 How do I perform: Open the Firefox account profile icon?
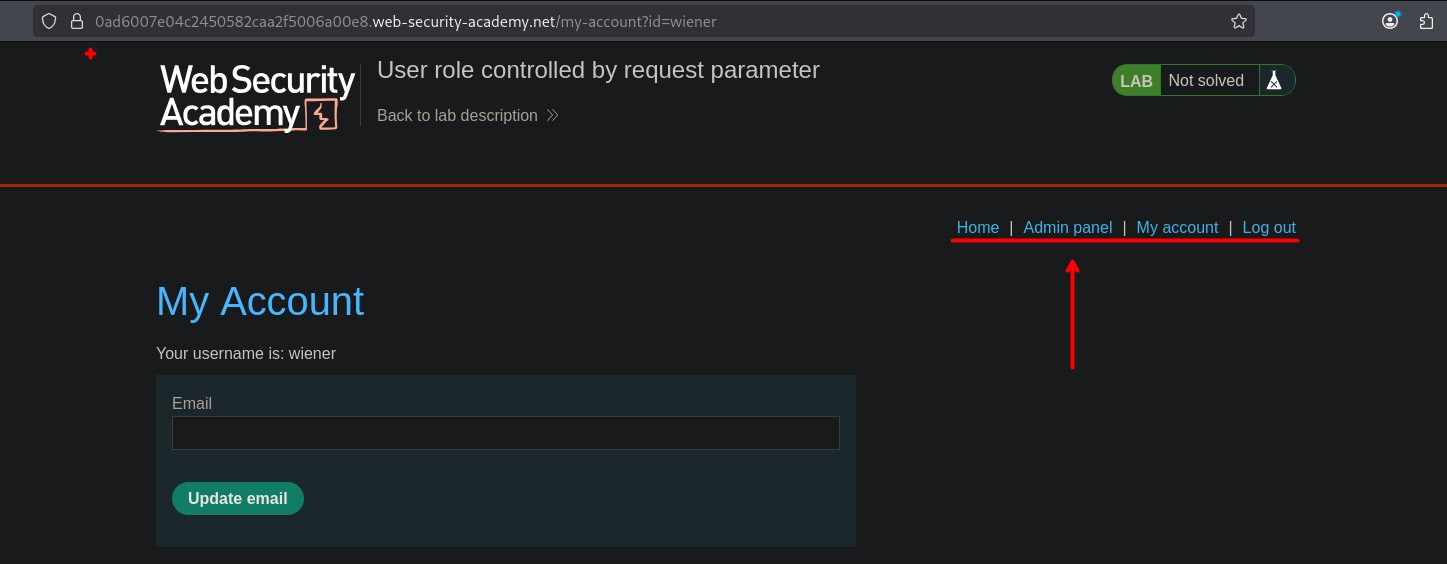coord(1390,21)
